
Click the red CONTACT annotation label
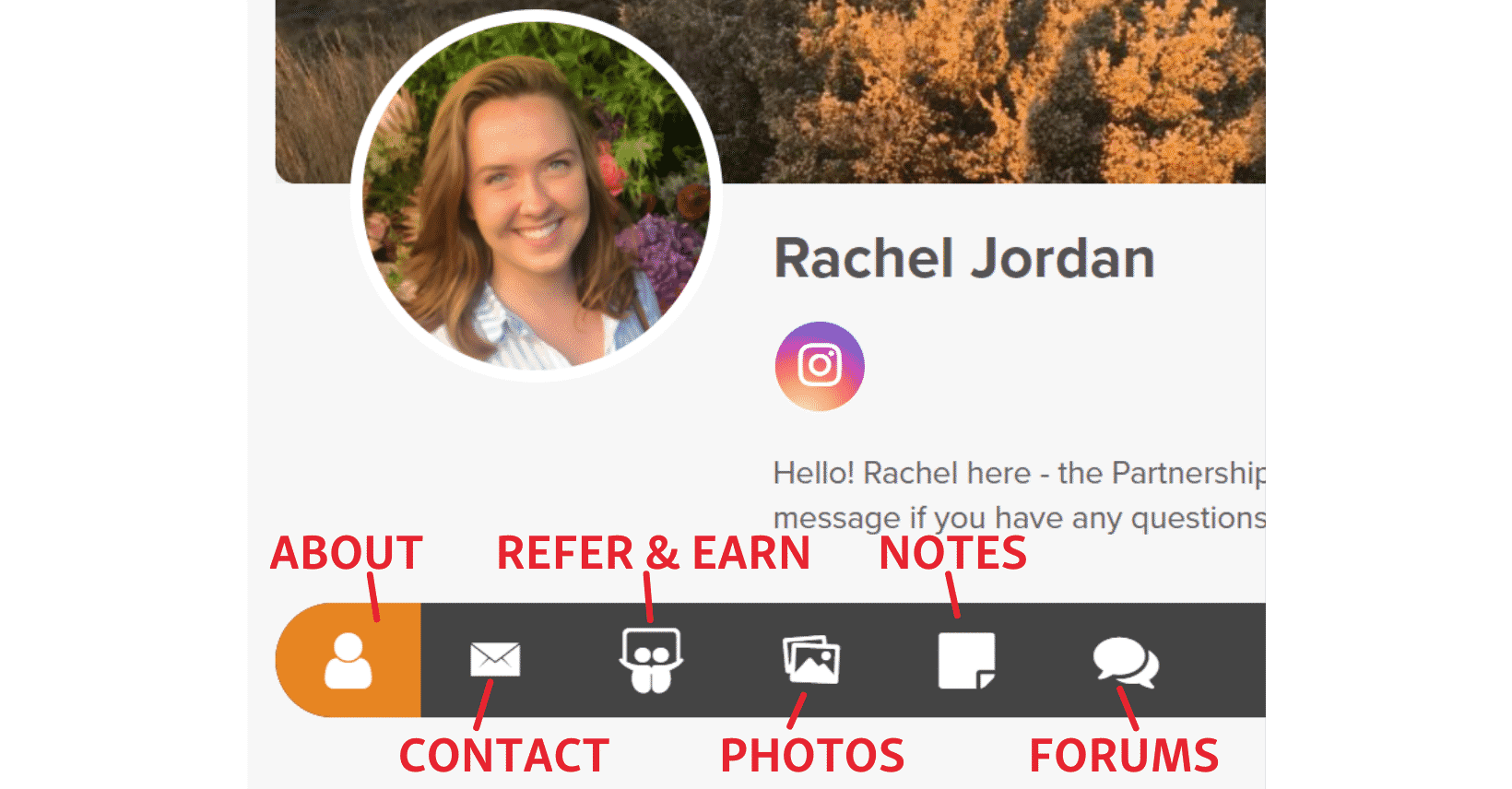point(504,756)
